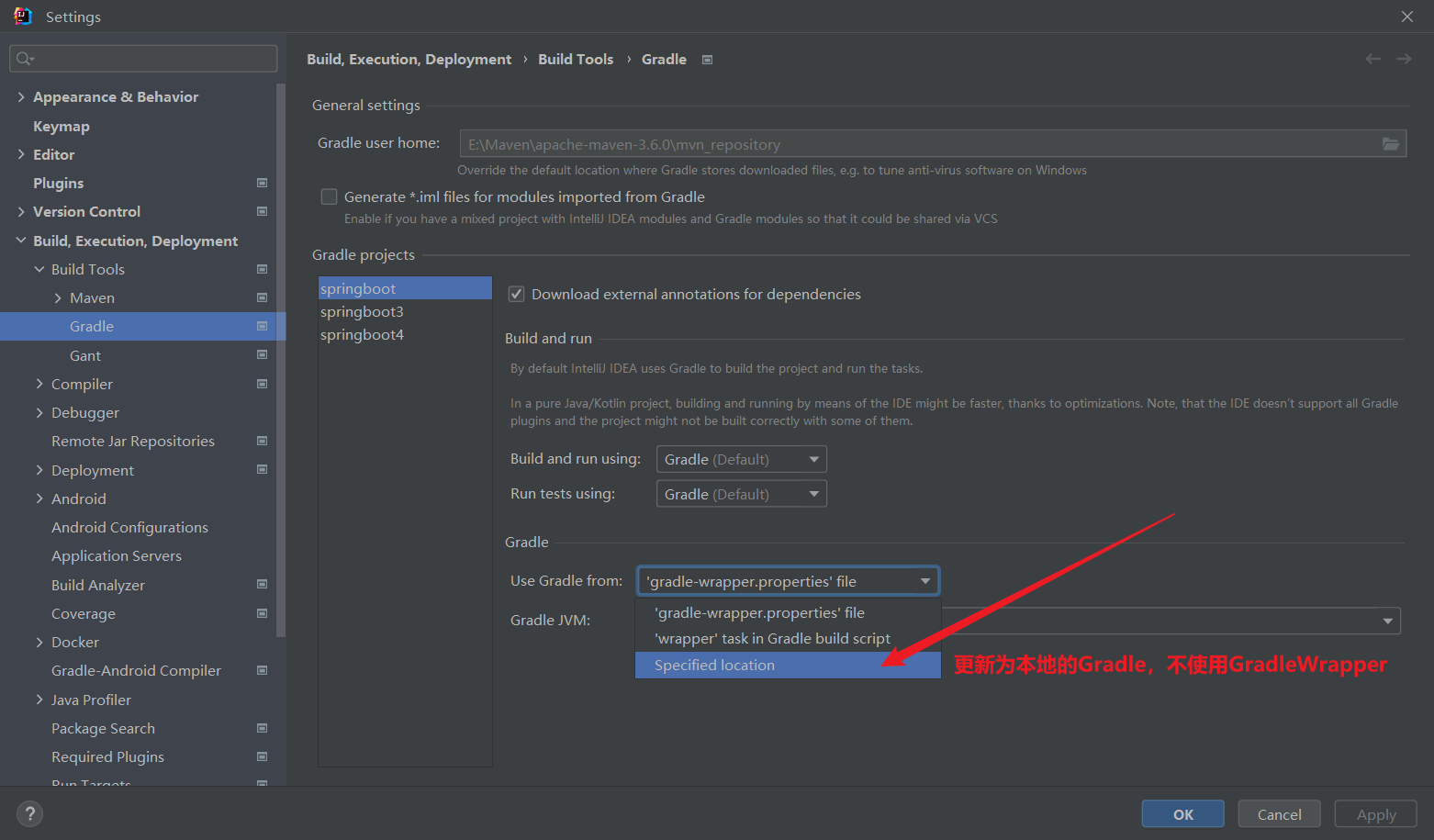Click the project-settings icon beside Version Control

262,211
